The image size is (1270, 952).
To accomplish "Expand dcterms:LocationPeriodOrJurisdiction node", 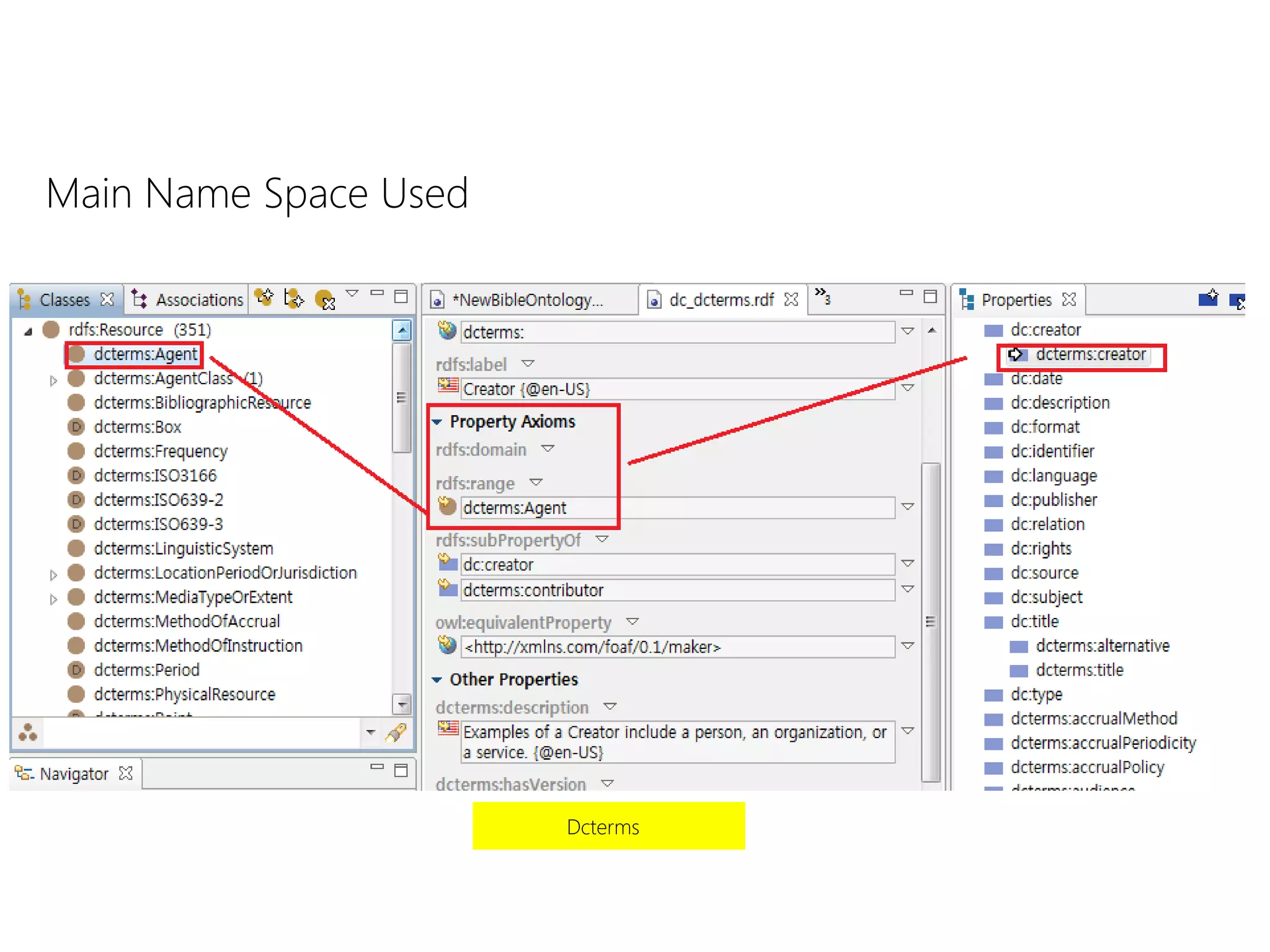I will 53,575.
